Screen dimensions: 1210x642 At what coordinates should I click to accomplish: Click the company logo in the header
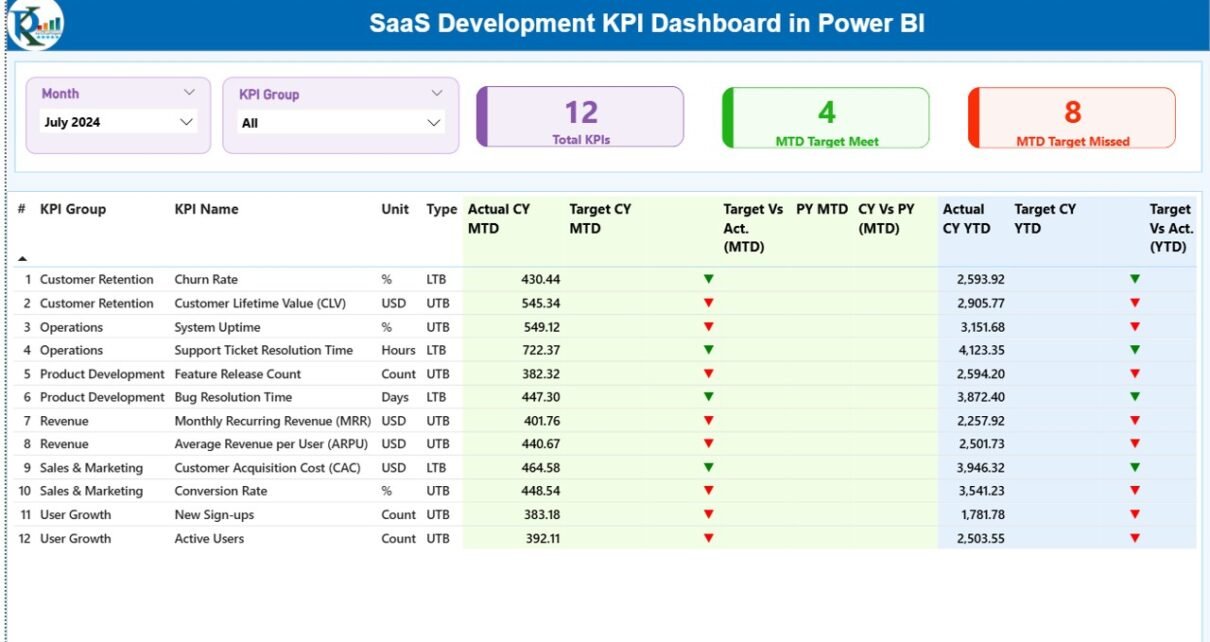click(35, 24)
